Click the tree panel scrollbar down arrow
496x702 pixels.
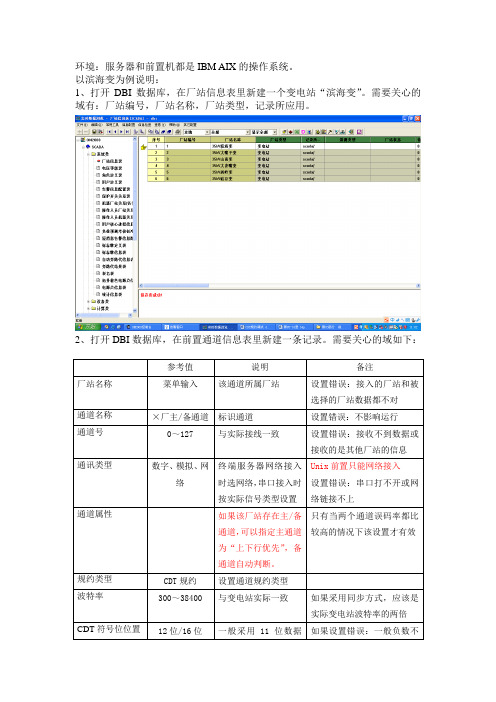135,310
